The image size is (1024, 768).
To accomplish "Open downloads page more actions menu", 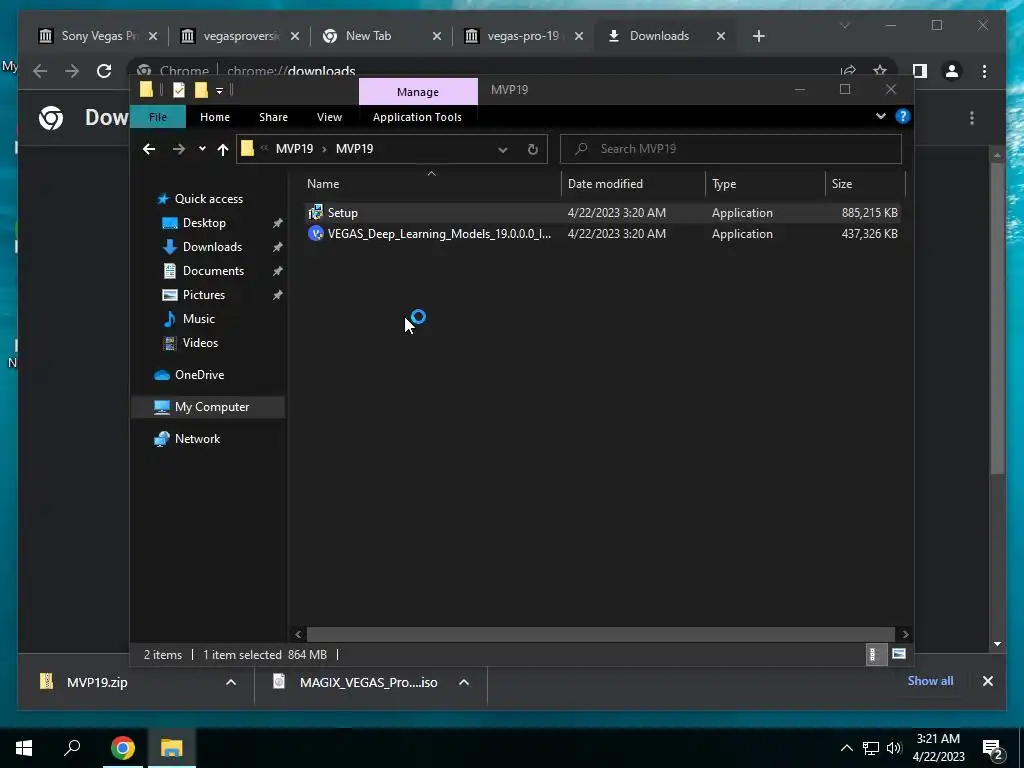I will click(x=972, y=118).
